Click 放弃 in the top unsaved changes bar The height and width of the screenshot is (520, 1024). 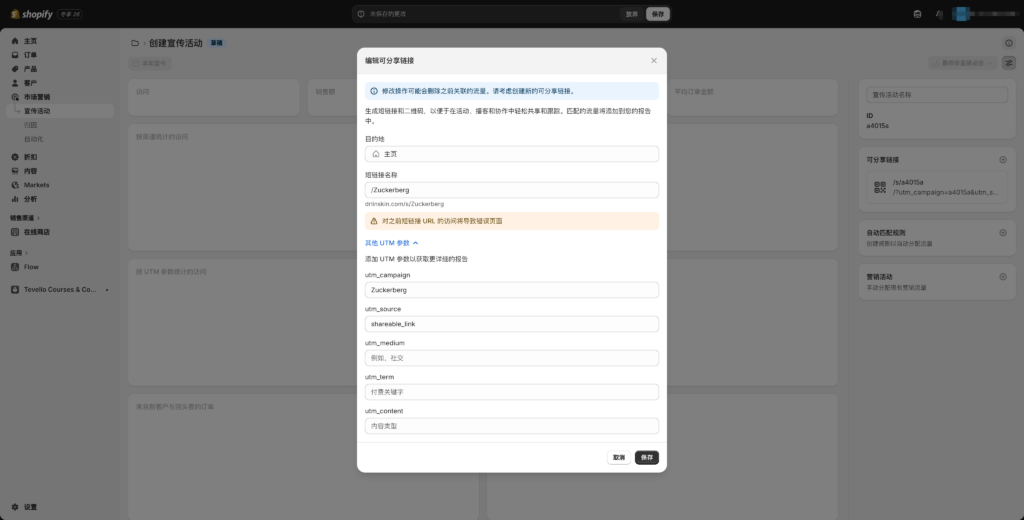pyautogui.click(x=632, y=14)
